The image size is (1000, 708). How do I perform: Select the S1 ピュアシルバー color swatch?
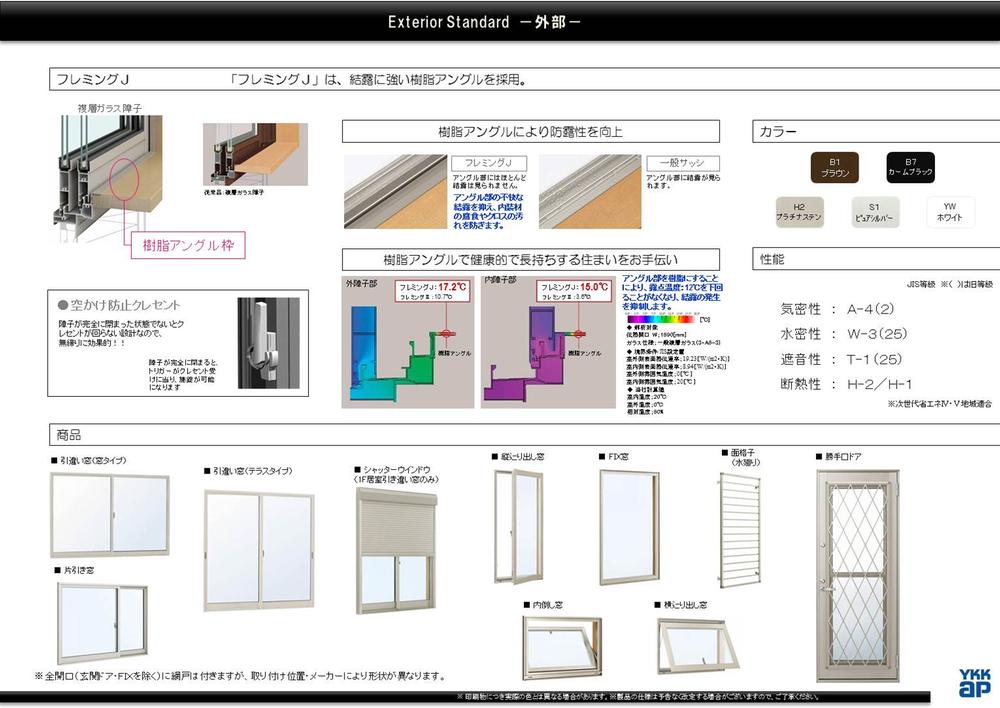[873, 211]
